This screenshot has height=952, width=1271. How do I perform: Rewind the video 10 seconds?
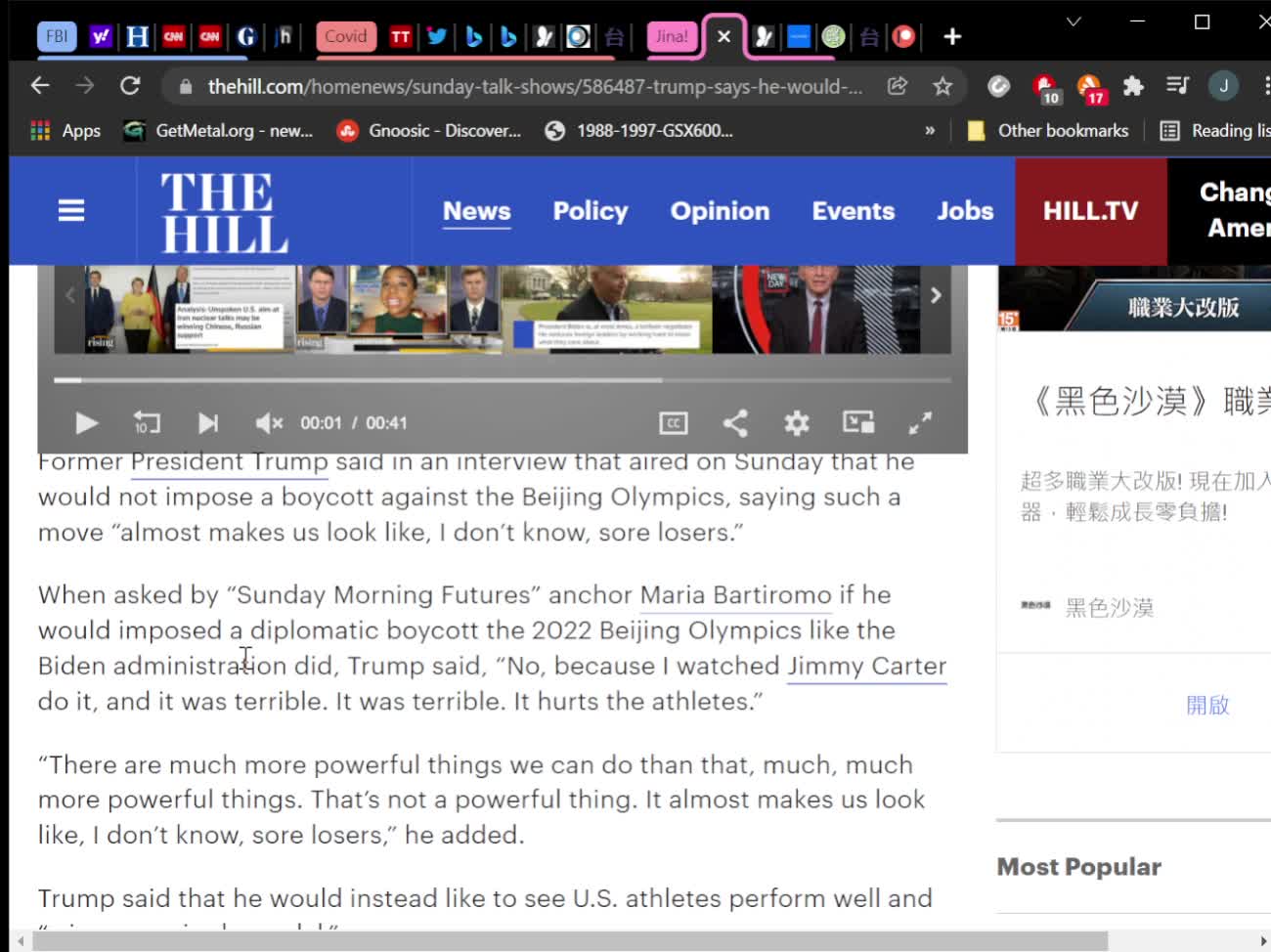147,423
